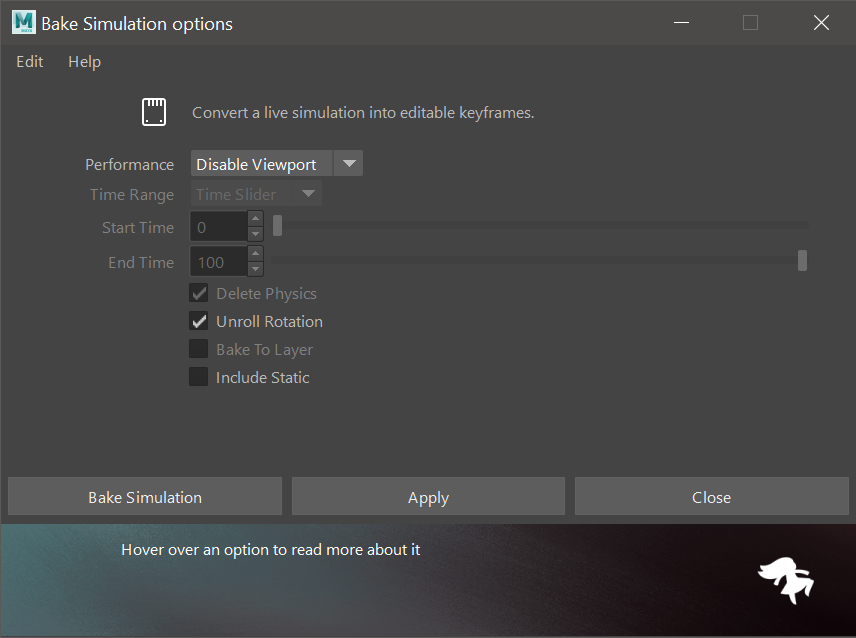This screenshot has width=856, height=638.
Task: Open the Edit menu
Action: [30, 62]
